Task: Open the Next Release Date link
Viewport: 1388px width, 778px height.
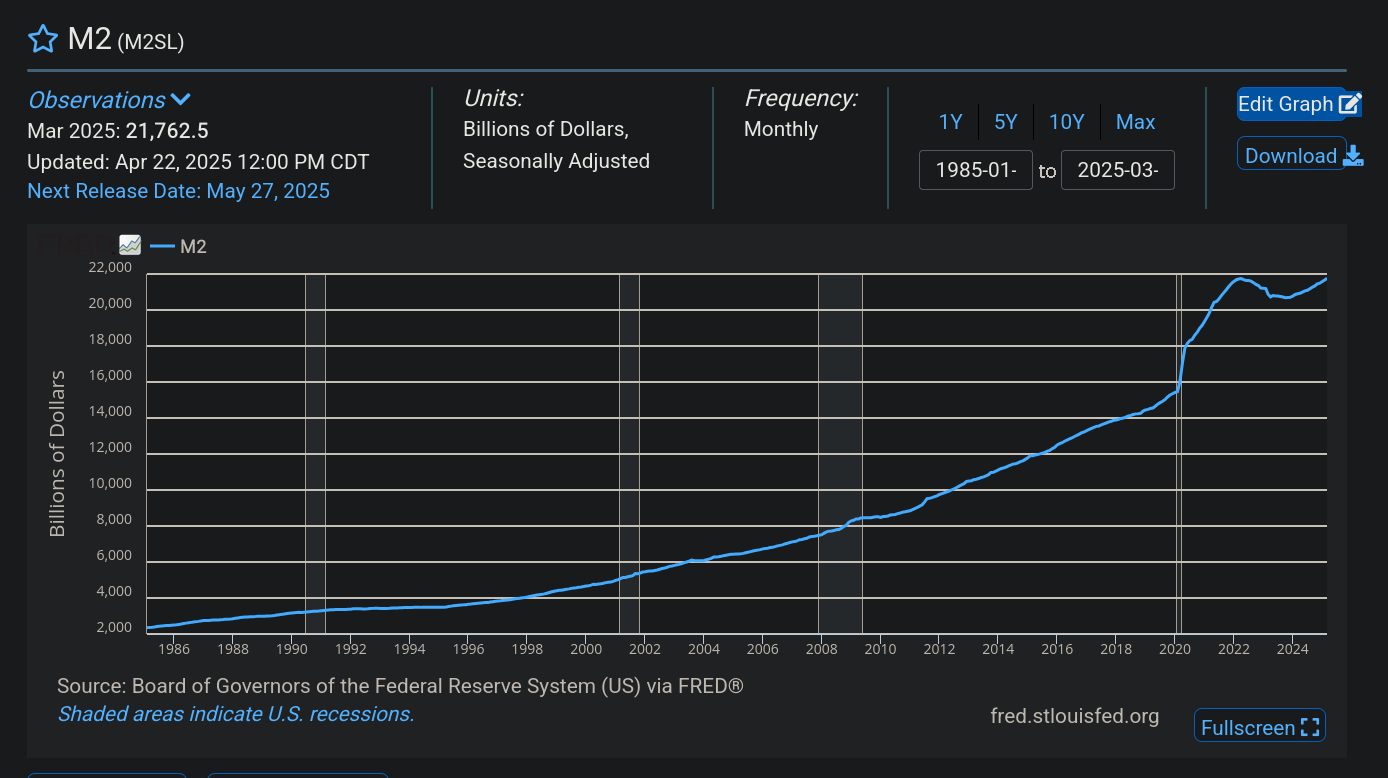Action: click(x=178, y=191)
